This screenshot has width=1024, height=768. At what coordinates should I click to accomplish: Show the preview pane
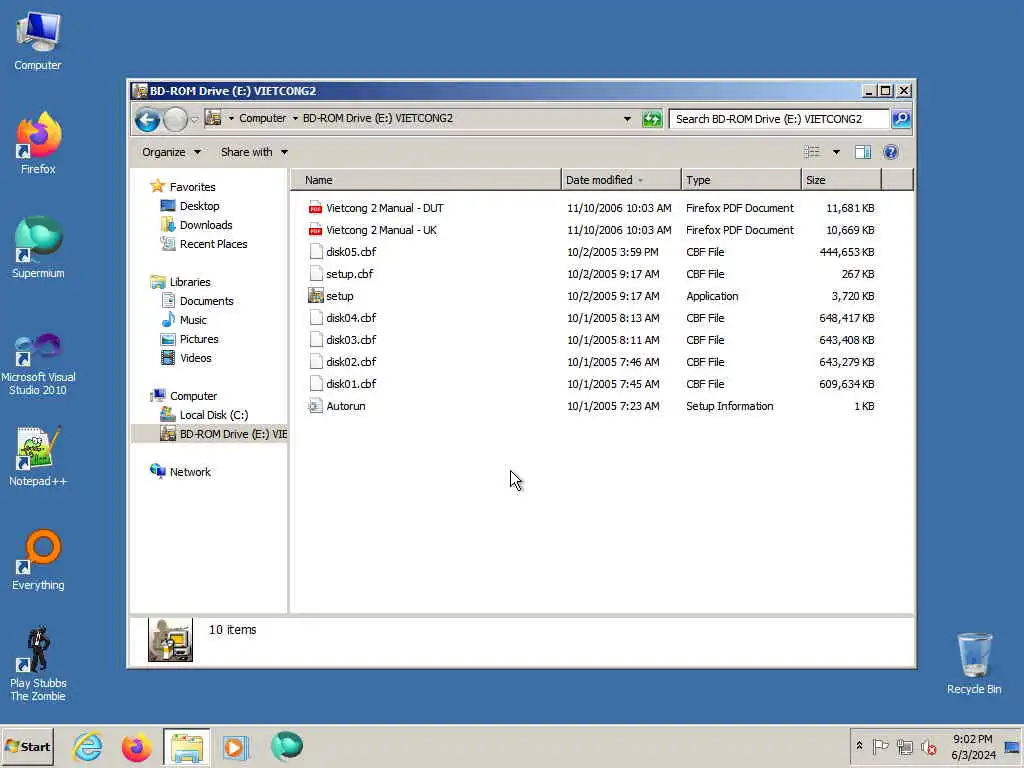tap(863, 152)
